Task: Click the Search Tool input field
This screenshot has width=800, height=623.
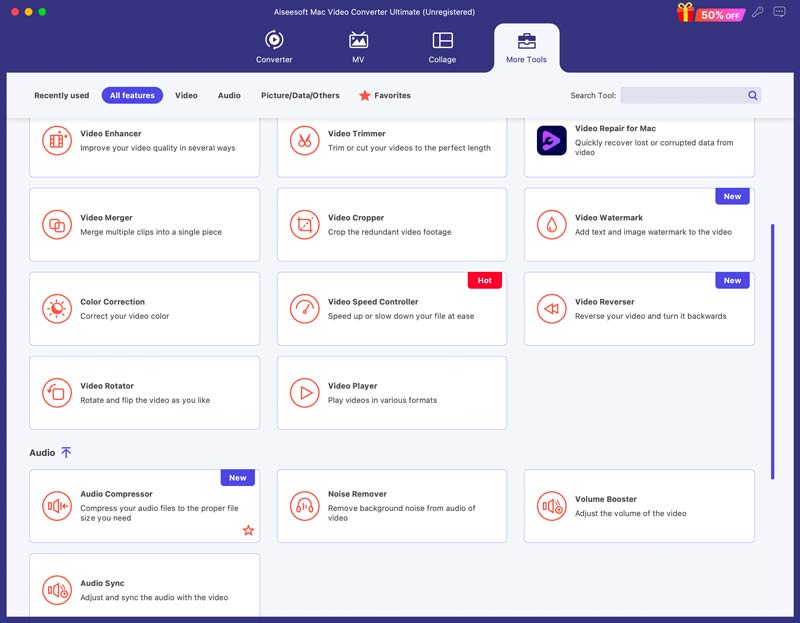Action: point(683,96)
